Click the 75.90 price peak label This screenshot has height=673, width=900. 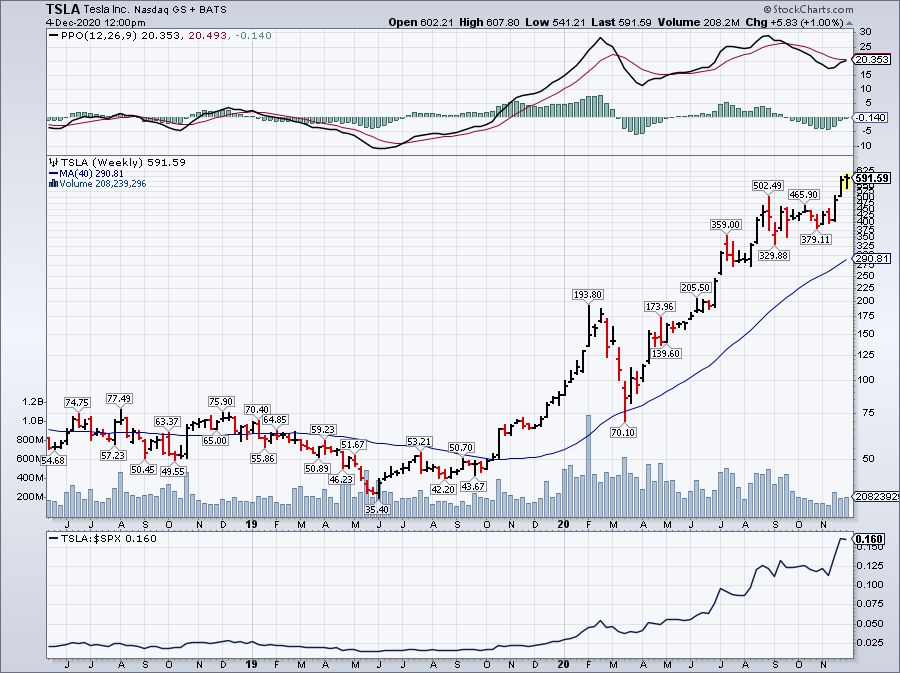221,402
